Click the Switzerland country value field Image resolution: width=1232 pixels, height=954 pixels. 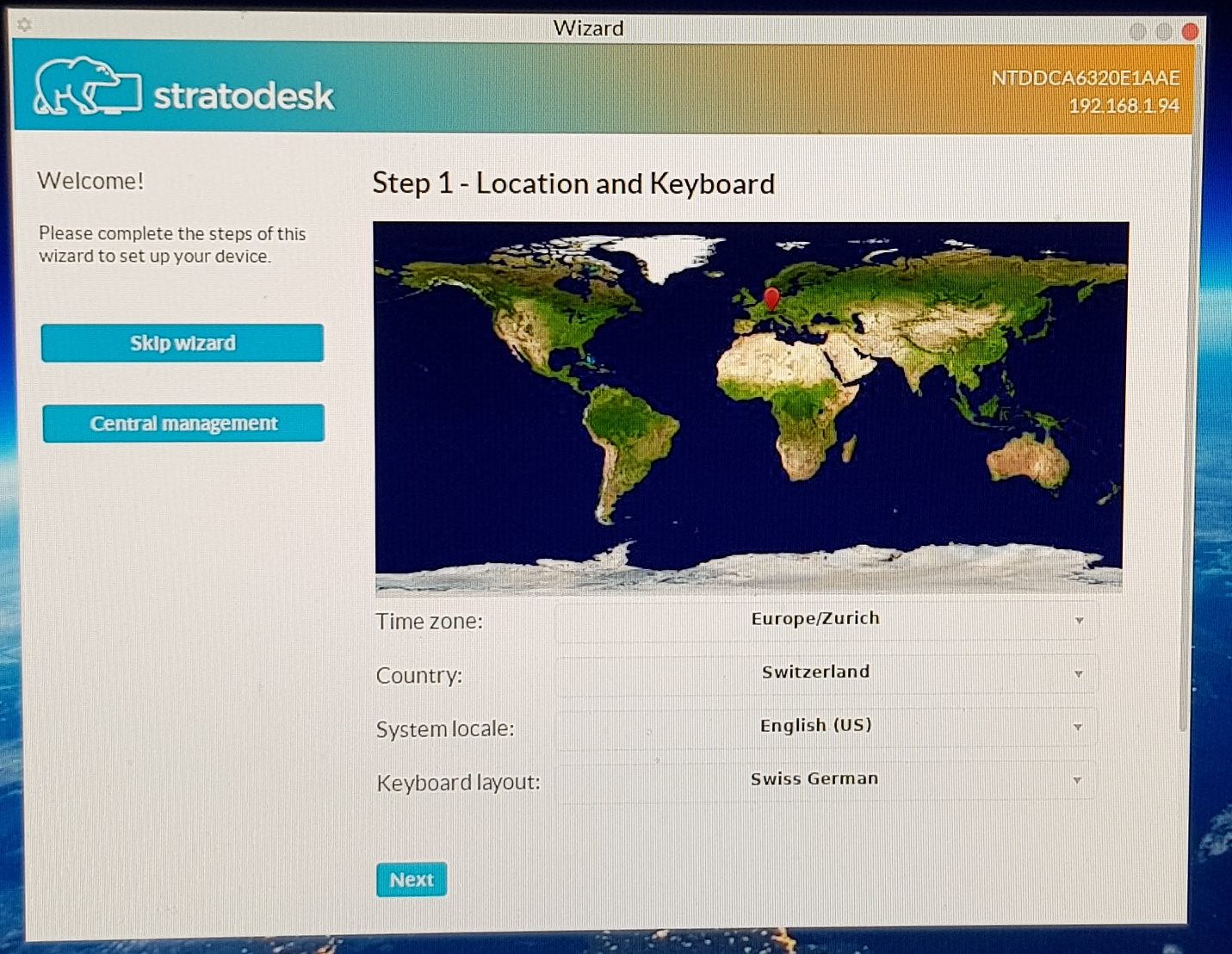point(814,672)
